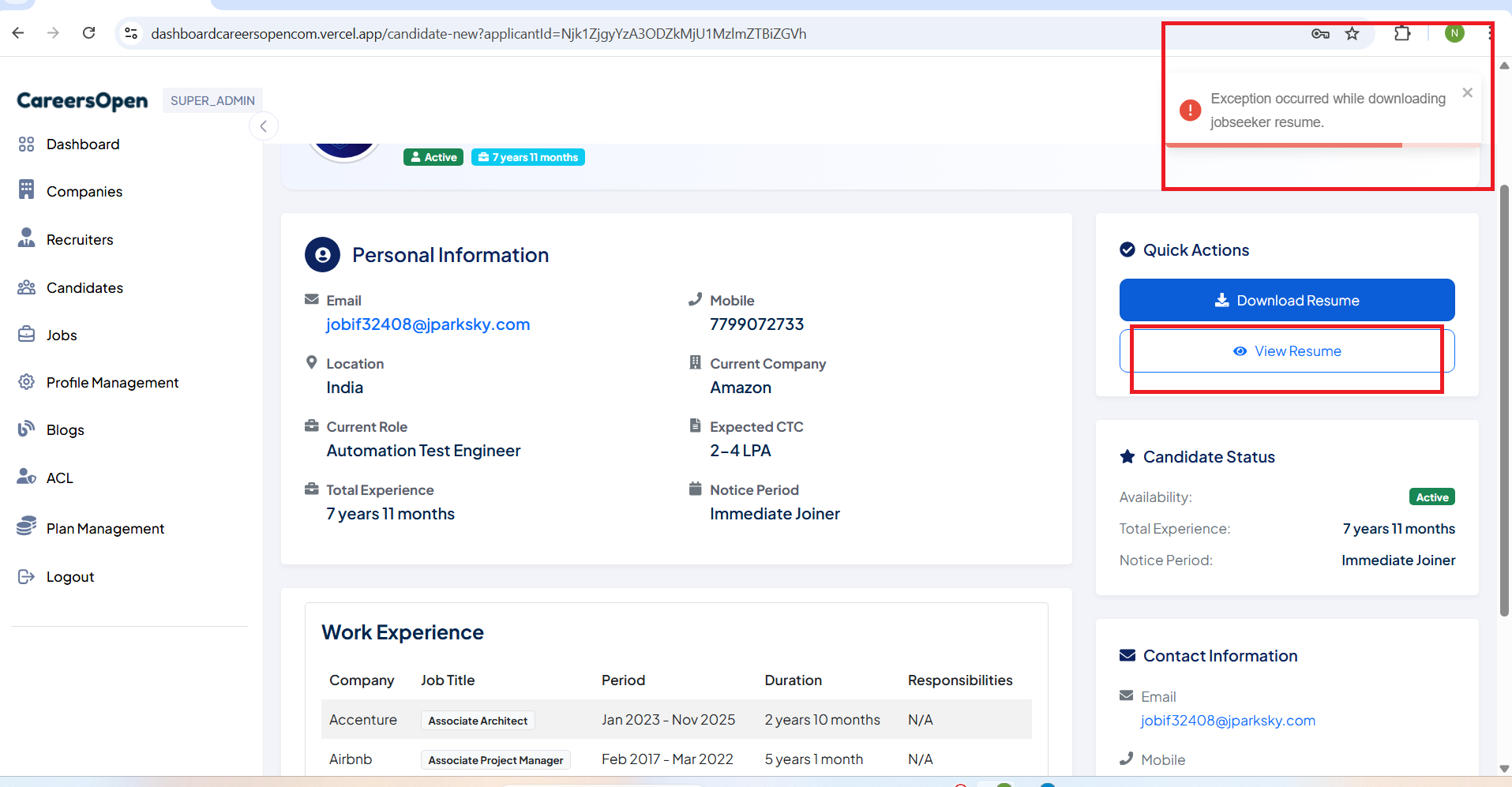Screen dimensions: 1512x787
Task: Click the Blogs icon in sidebar
Action: [26, 429]
